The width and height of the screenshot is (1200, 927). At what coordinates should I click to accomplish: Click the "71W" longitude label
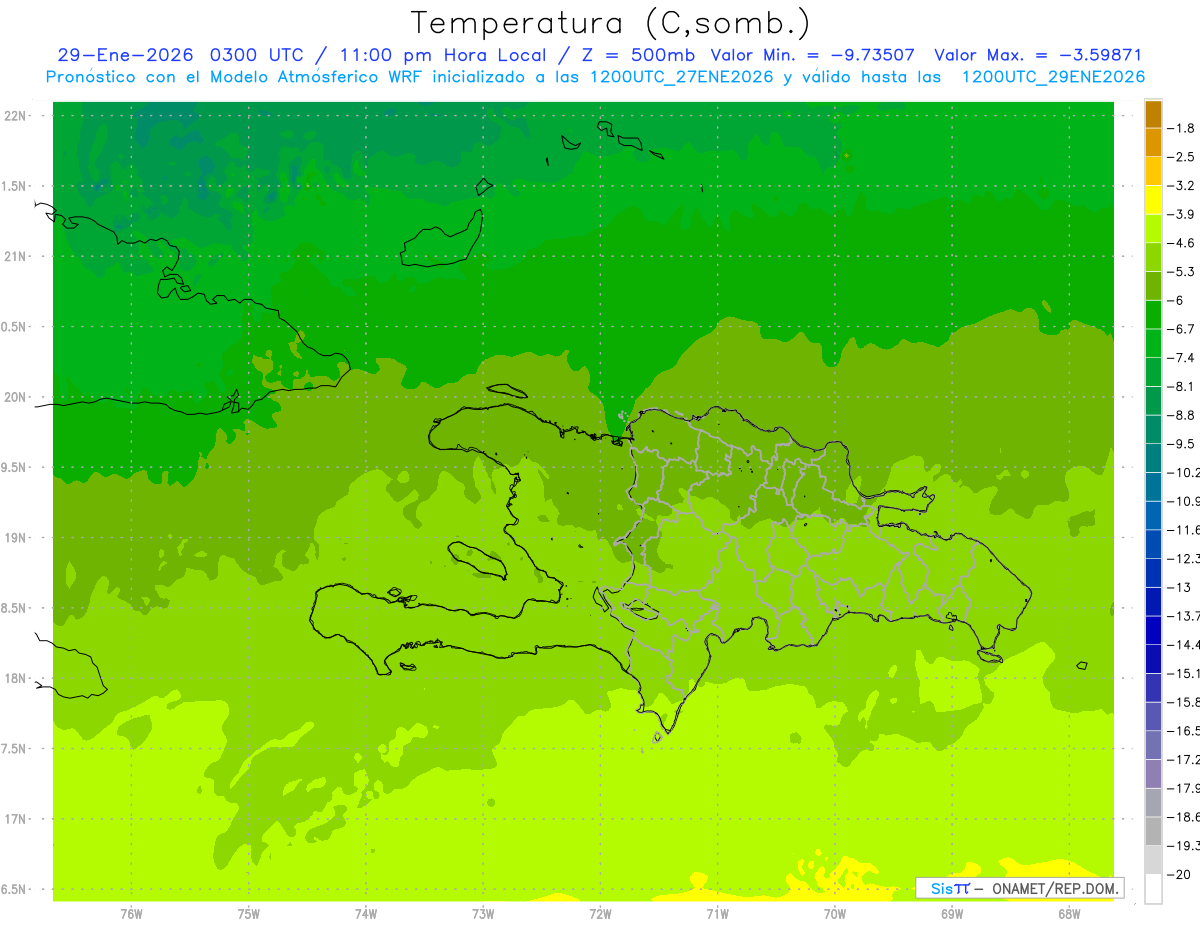[x=717, y=914]
